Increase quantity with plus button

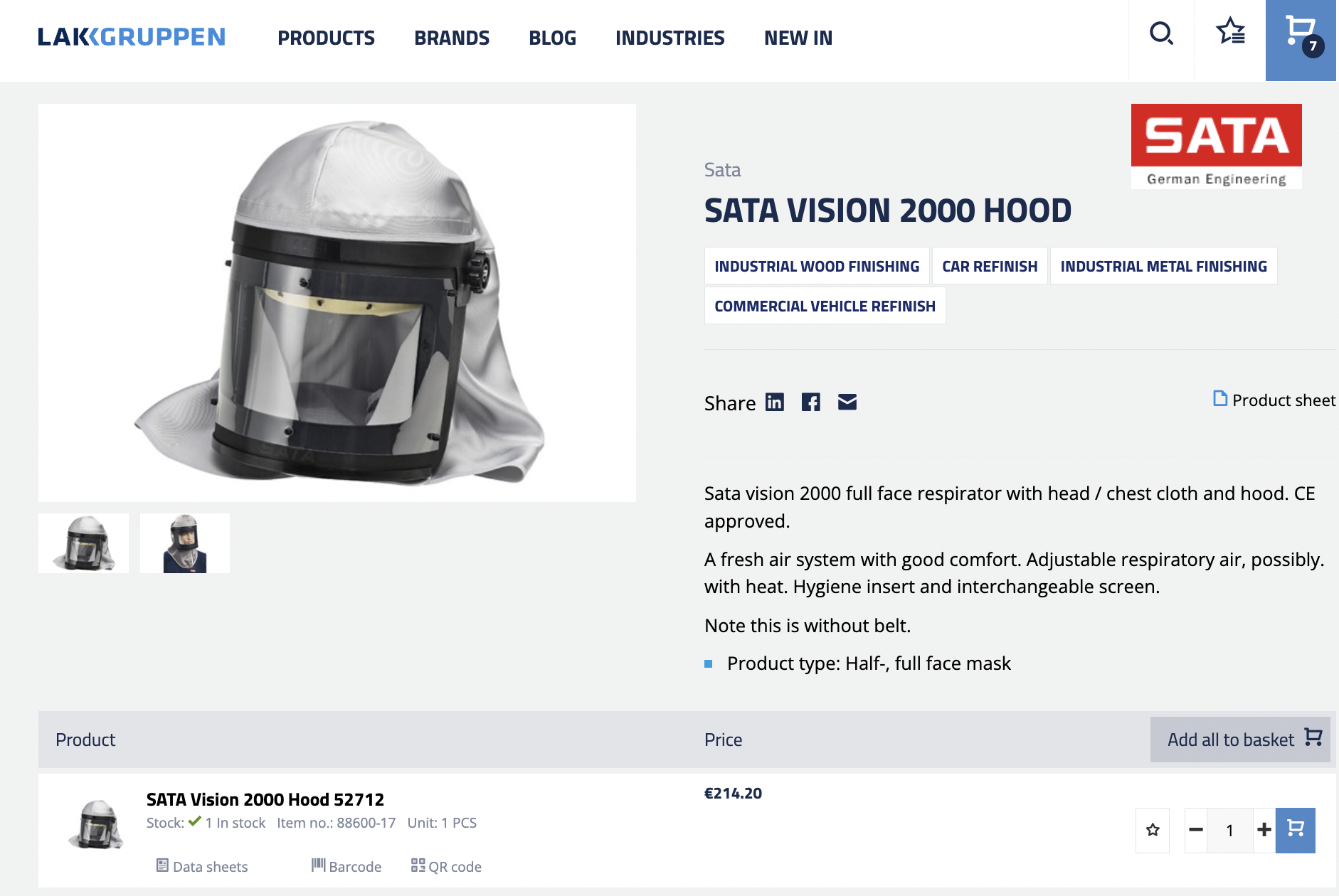(x=1264, y=830)
